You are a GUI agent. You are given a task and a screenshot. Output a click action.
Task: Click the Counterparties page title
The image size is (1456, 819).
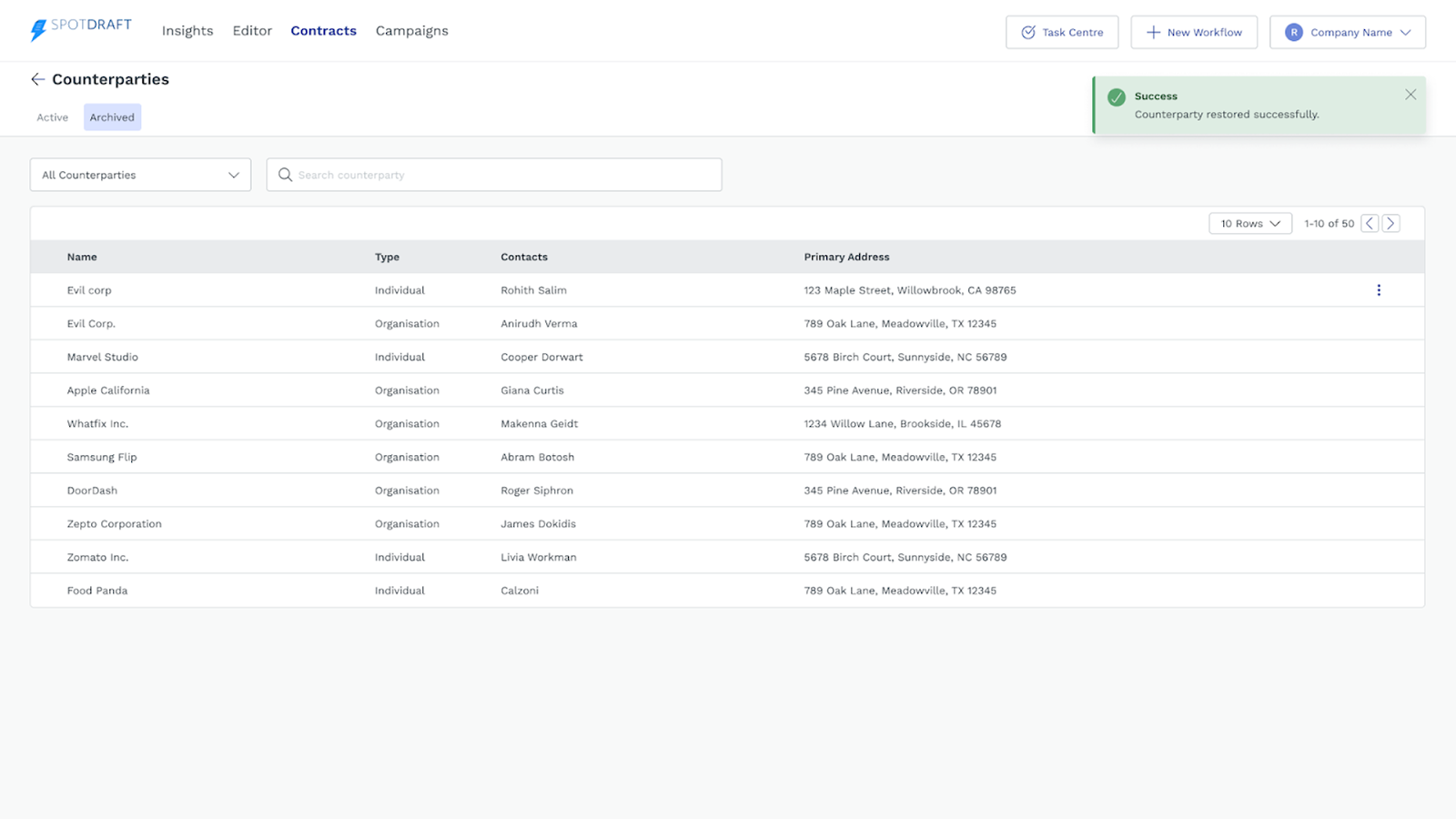tap(110, 79)
